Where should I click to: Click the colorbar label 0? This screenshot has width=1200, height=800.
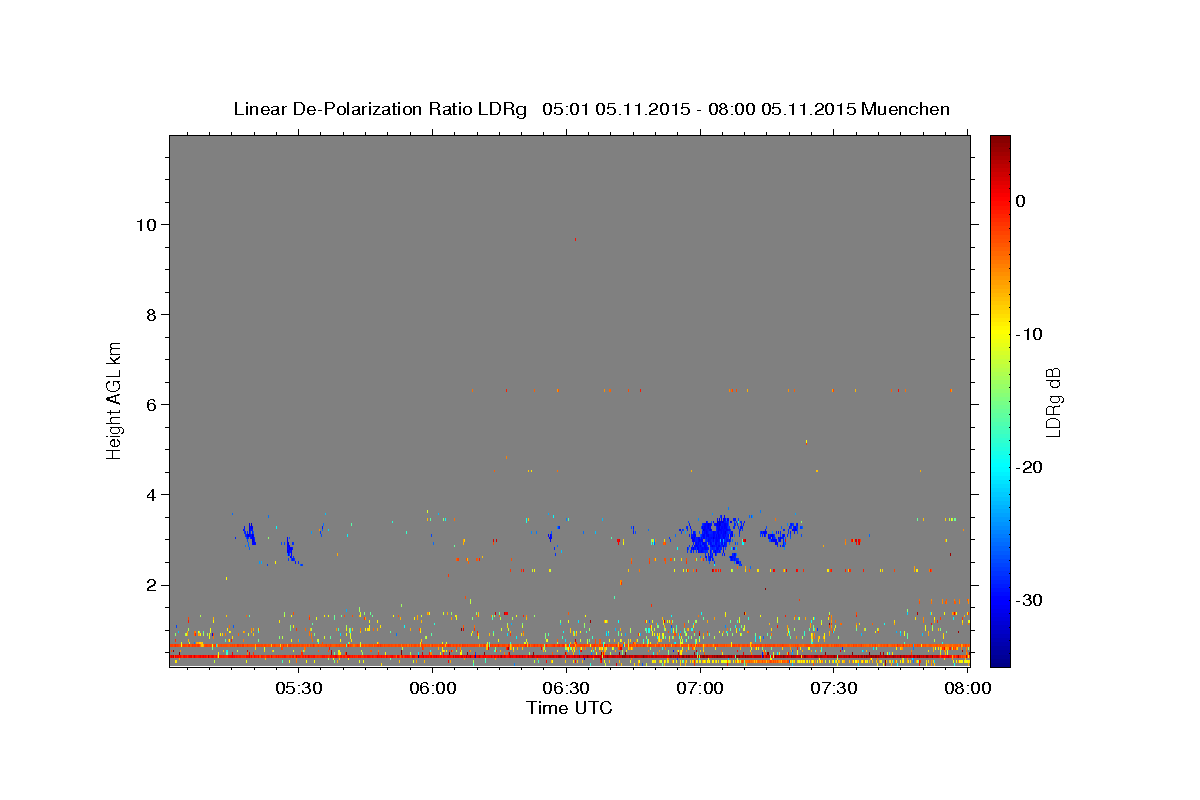pos(1020,201)
